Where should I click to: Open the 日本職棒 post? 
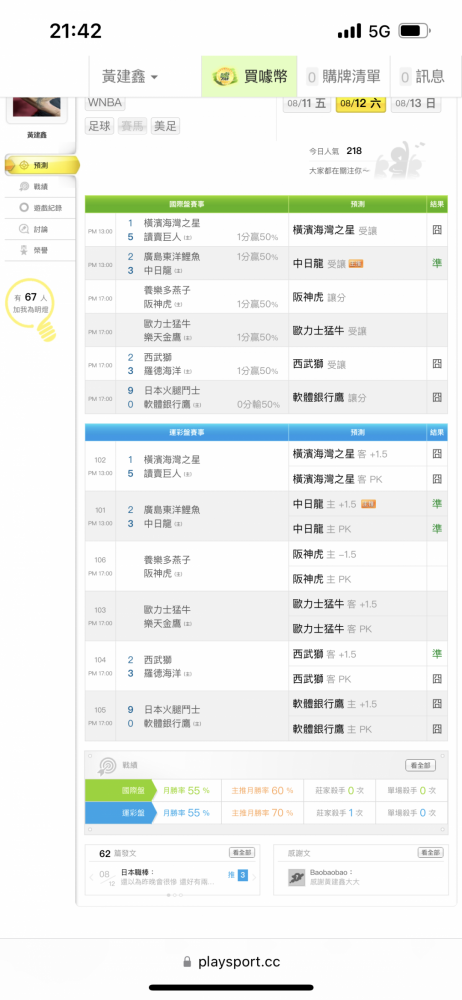[168, 876]
